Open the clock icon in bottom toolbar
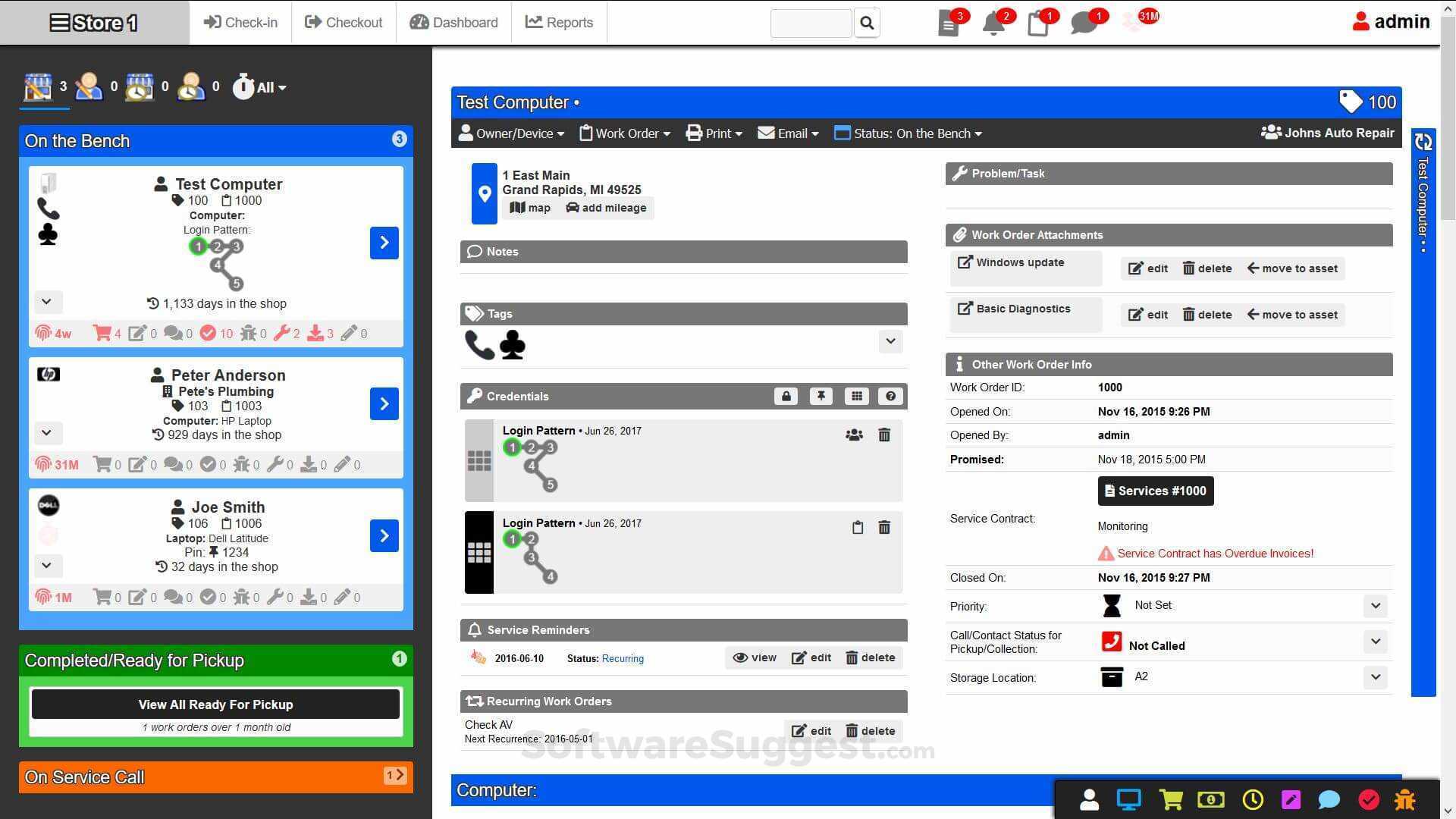 (1251, 799)
